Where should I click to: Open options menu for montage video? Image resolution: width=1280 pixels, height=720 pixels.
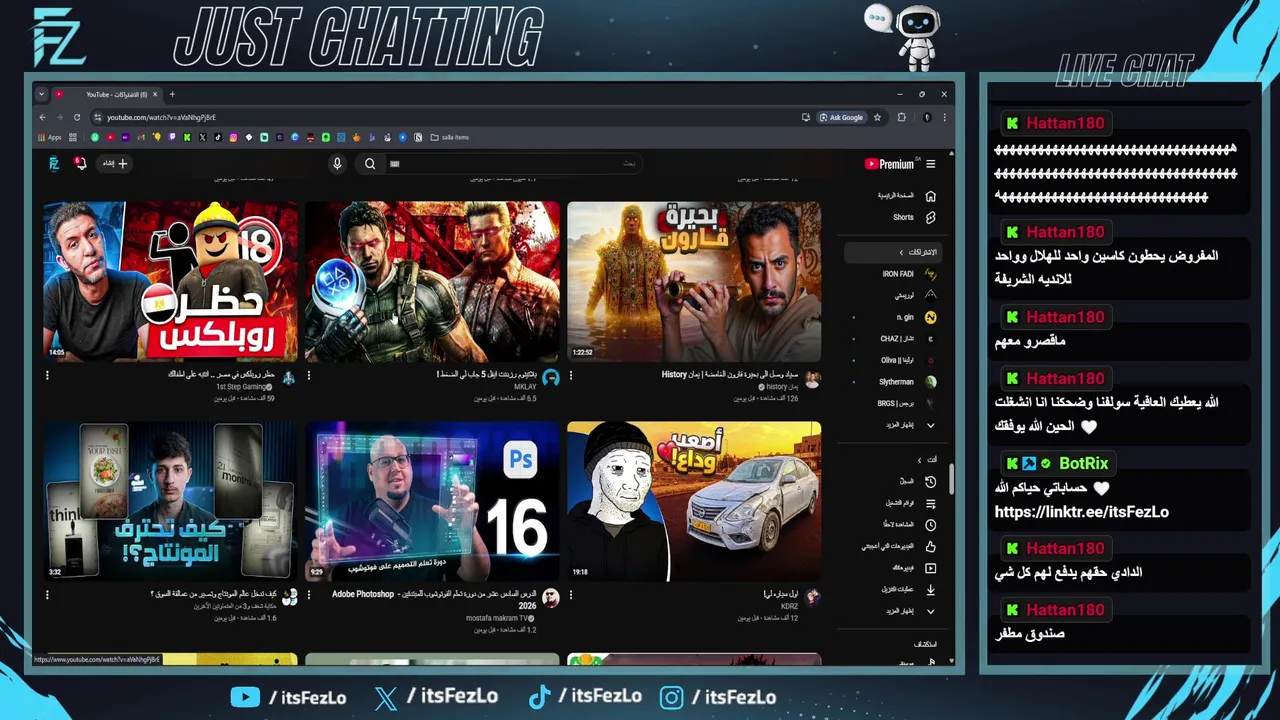[47, 595]
